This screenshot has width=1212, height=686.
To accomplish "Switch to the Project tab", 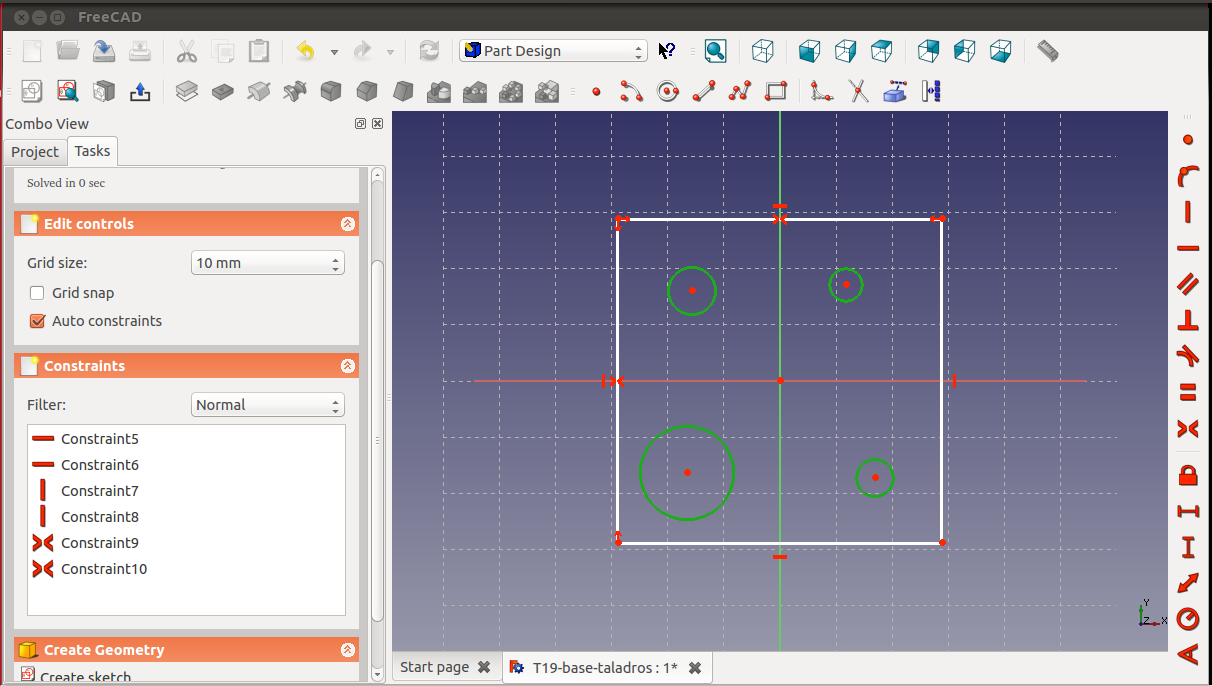I will 35,152.
